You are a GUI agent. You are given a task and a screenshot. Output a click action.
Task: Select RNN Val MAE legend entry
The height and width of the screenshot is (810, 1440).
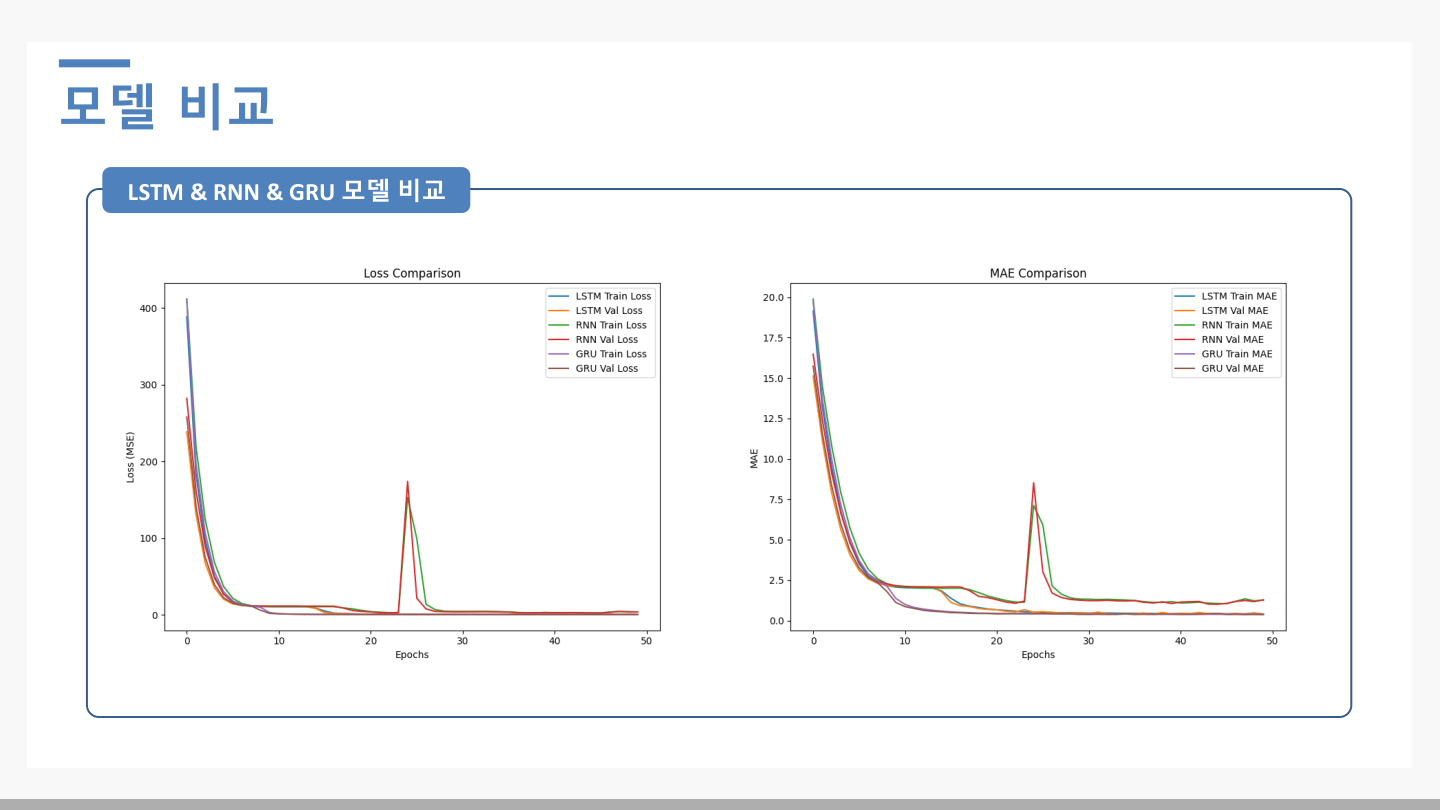click(x=1219, y=340)
